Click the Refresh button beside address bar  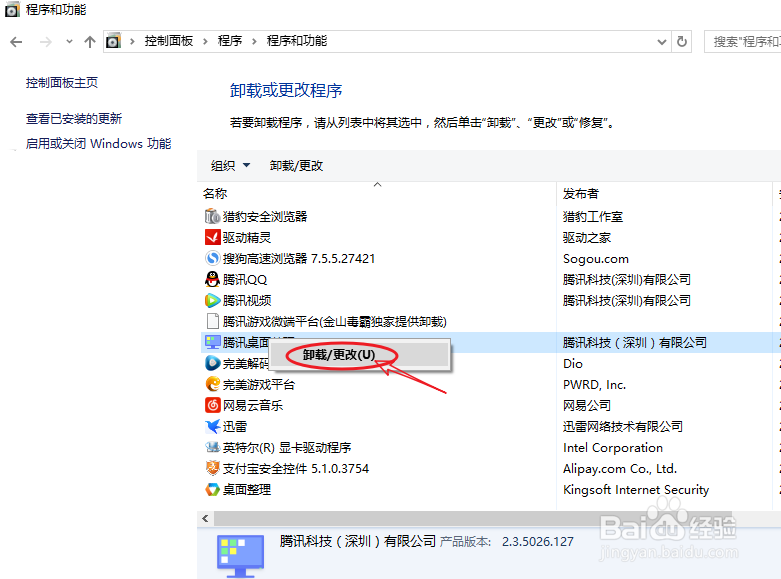pyautogui.click(x=682, y=41)
